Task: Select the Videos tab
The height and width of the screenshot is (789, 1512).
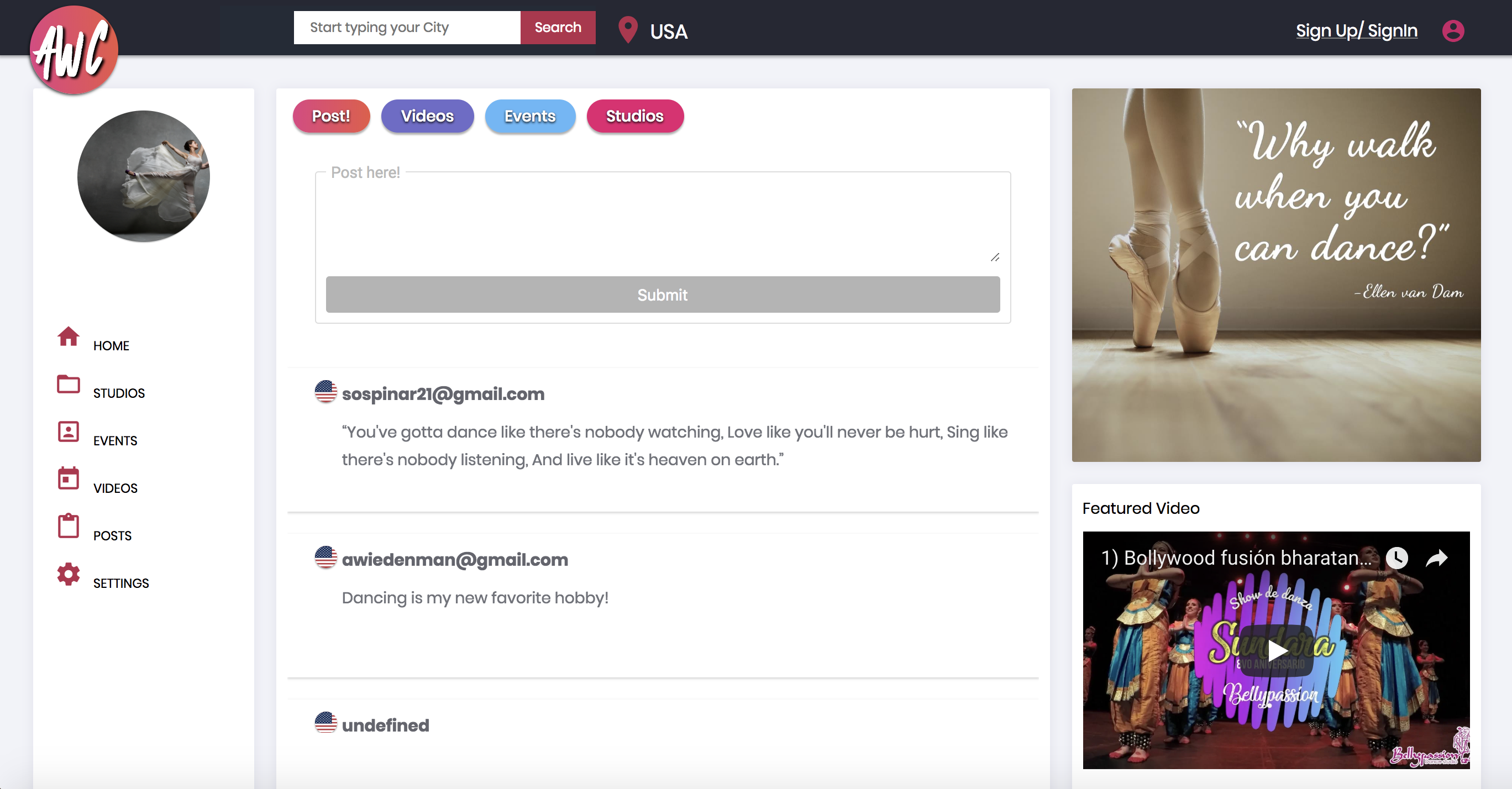Action: pyautogui.click(x=427, y=115)
